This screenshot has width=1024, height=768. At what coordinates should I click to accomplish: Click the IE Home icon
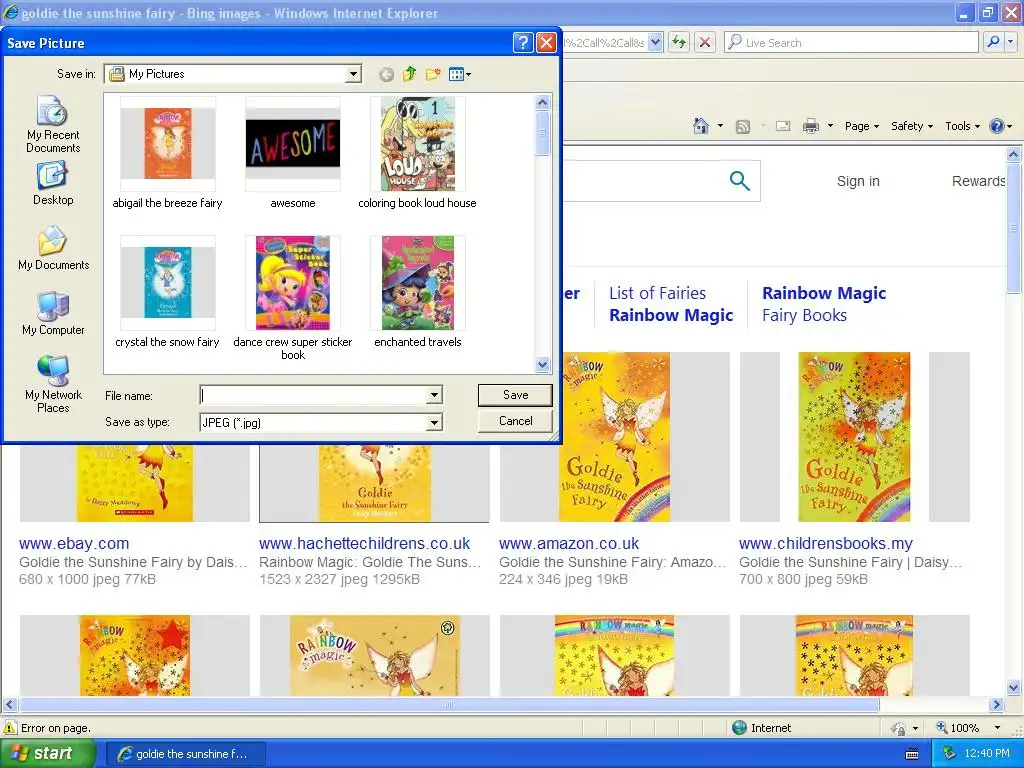(701, 125)
